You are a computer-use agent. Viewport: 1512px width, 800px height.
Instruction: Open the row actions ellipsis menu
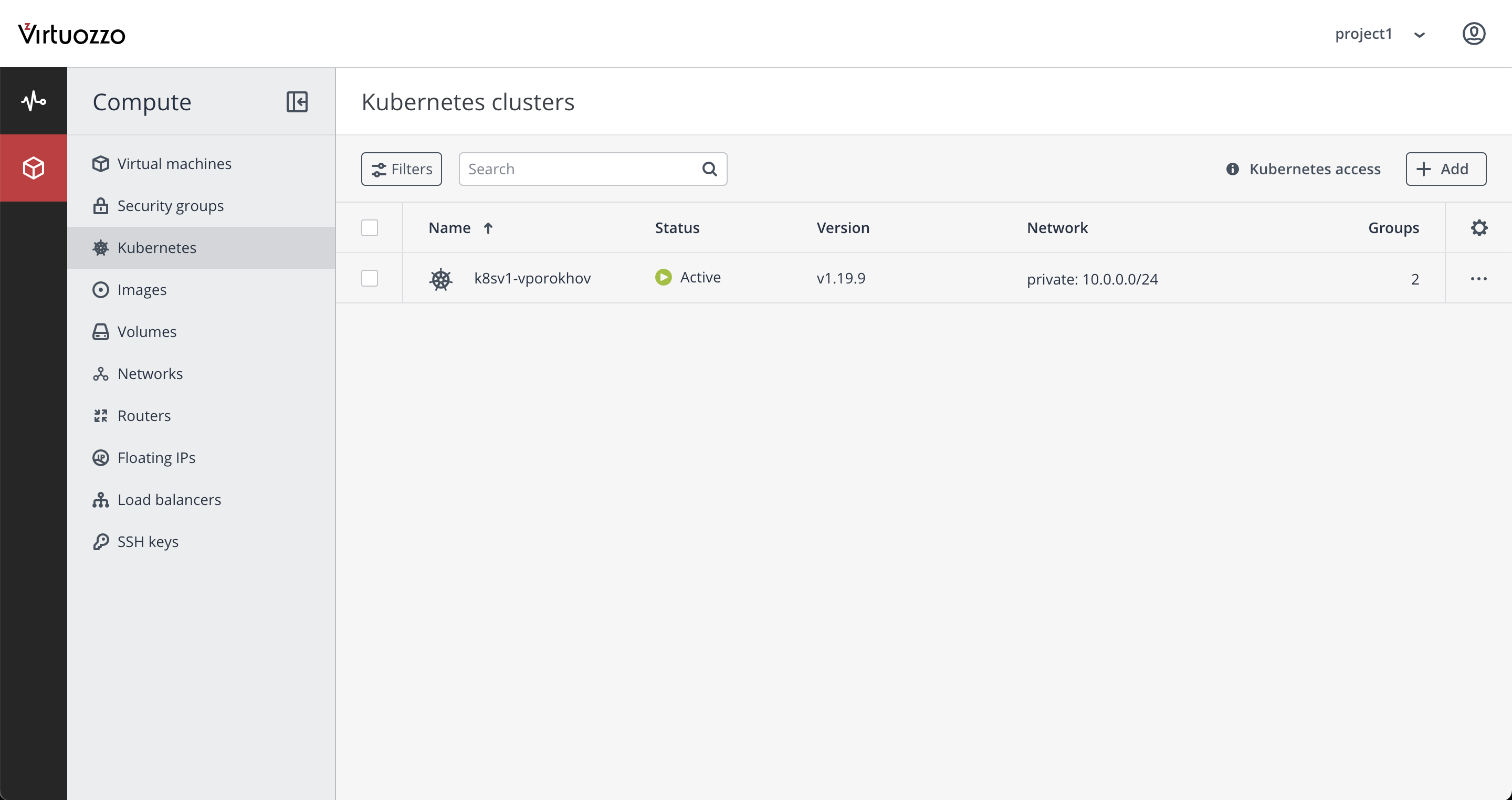click(1478, 278)
